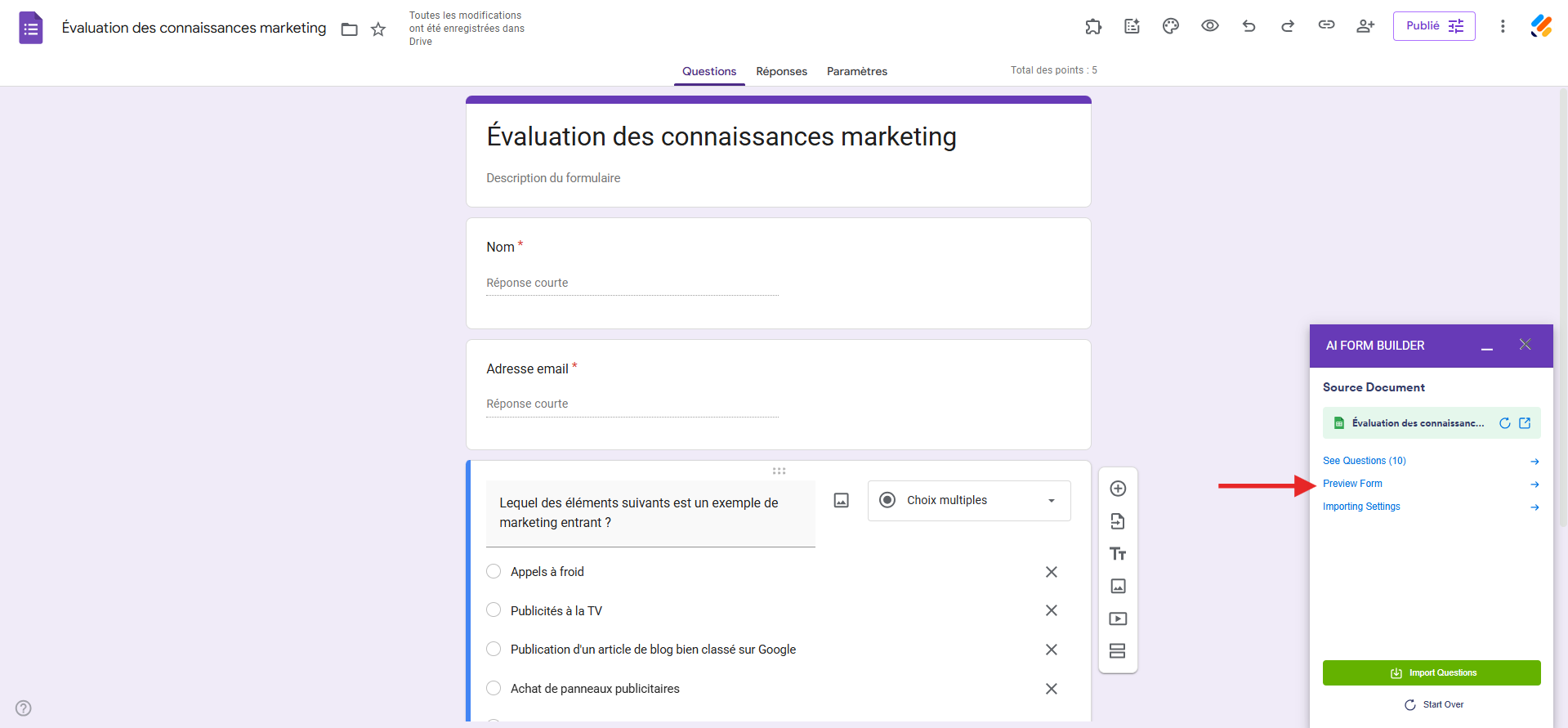Select the Adresse email question
The width and height of the screenshot is (1568, 728).
778,395
